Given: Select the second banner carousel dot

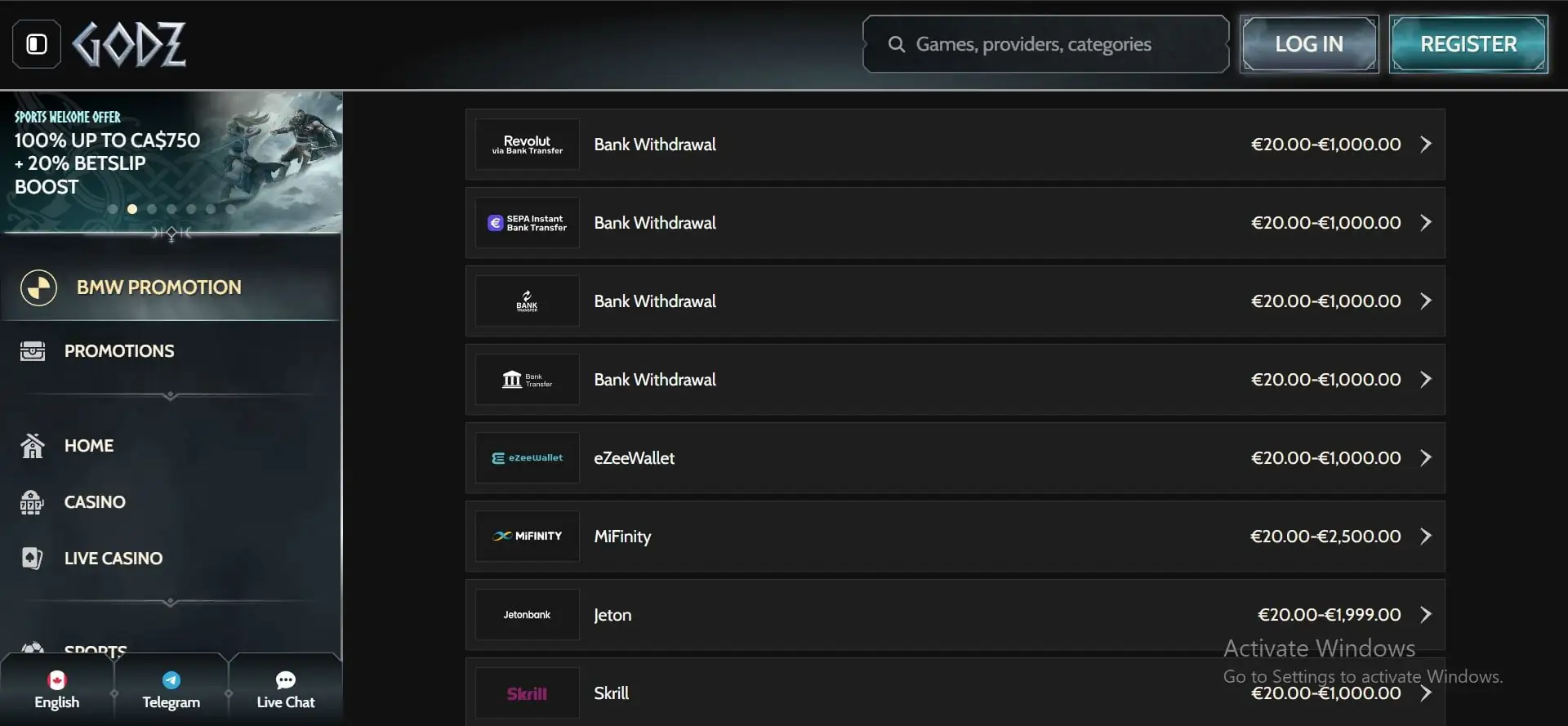Looking at the screenshot, I should [x=132, y=209].
